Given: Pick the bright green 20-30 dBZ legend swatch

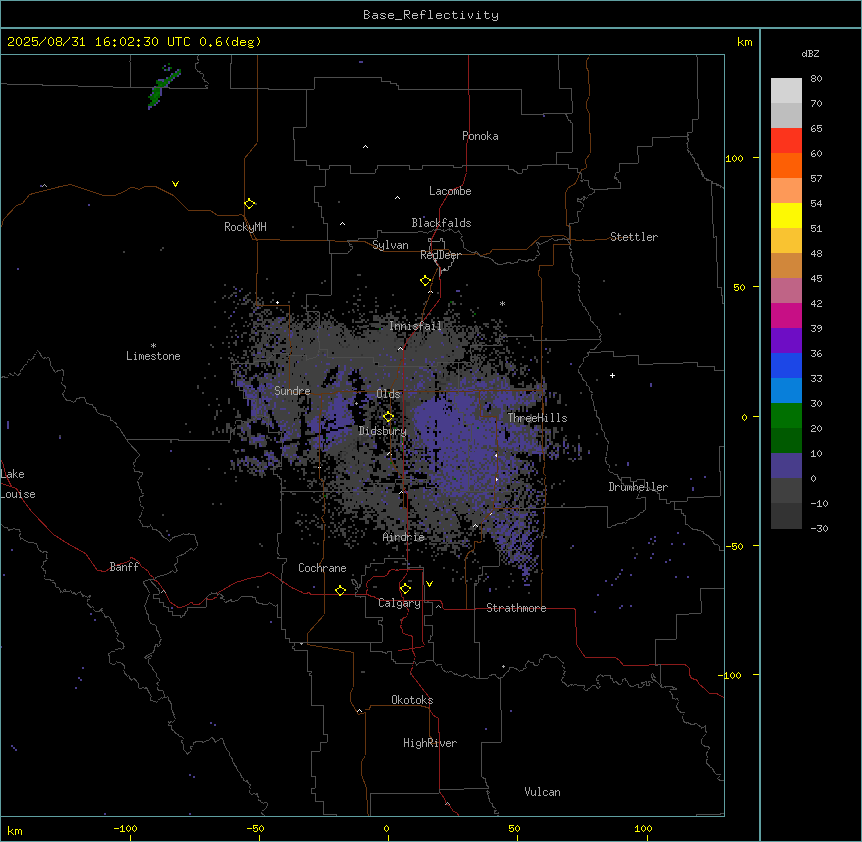Looking at the screenshot, I should [x=786, y=416].
